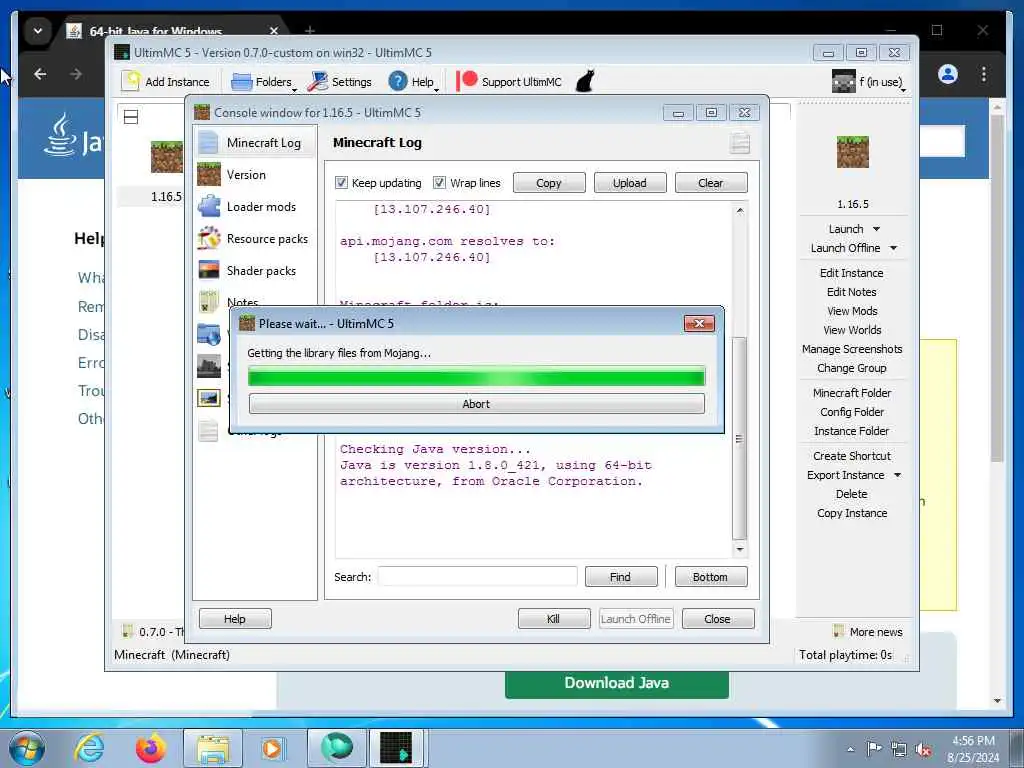The image size is (1024, 768).
Task: Open Minecraft Folder
Action: (852, 392)
